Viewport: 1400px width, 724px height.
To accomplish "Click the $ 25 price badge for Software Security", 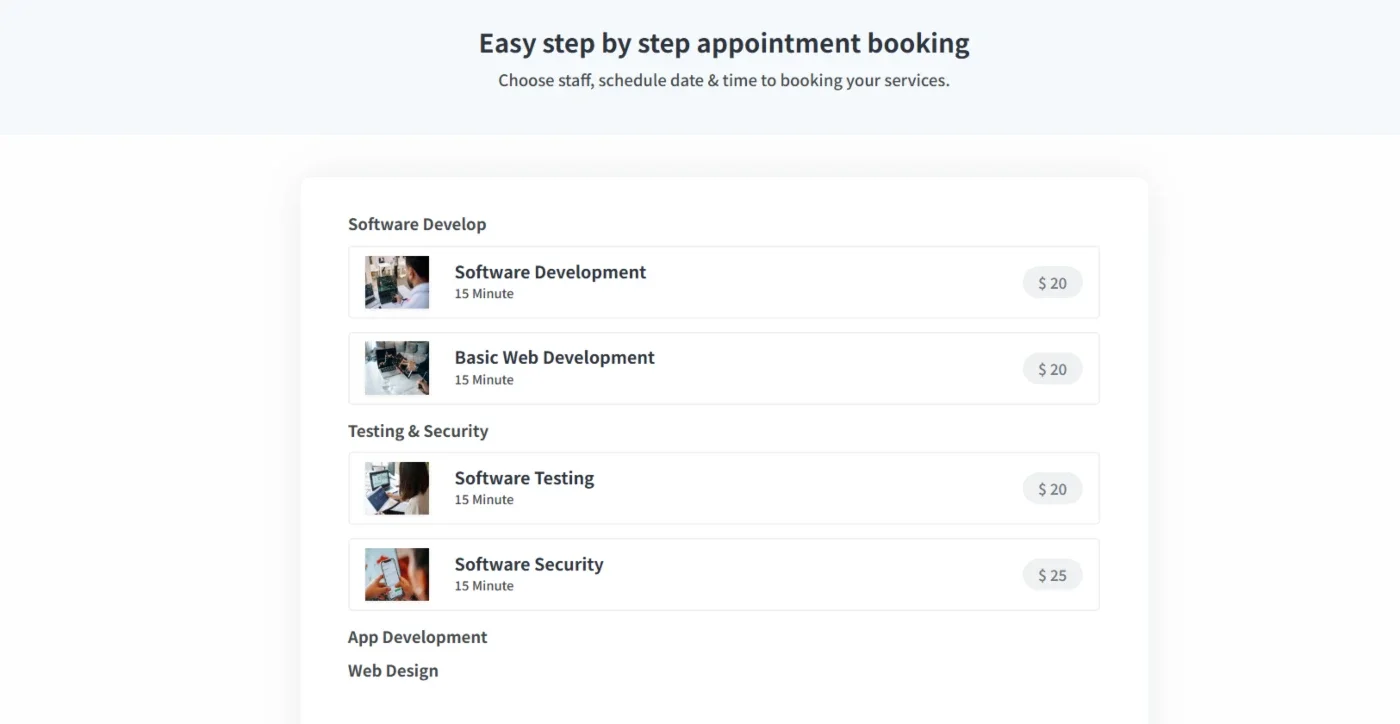I will (1052, 575).
